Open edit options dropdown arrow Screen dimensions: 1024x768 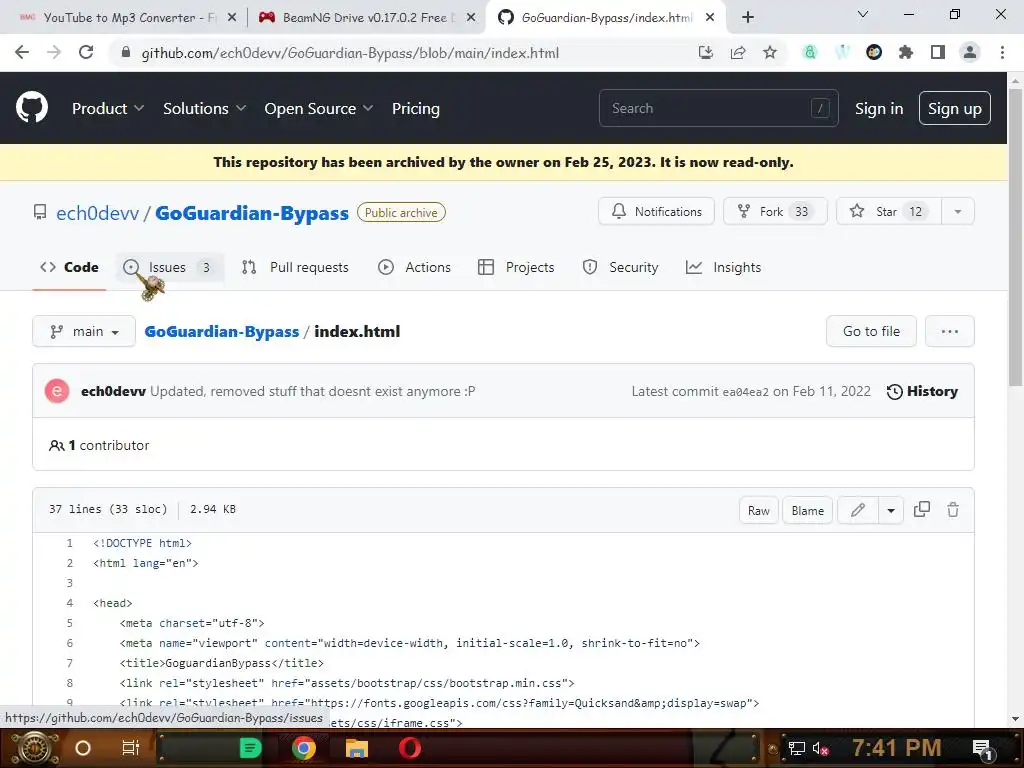click(891, 510)
